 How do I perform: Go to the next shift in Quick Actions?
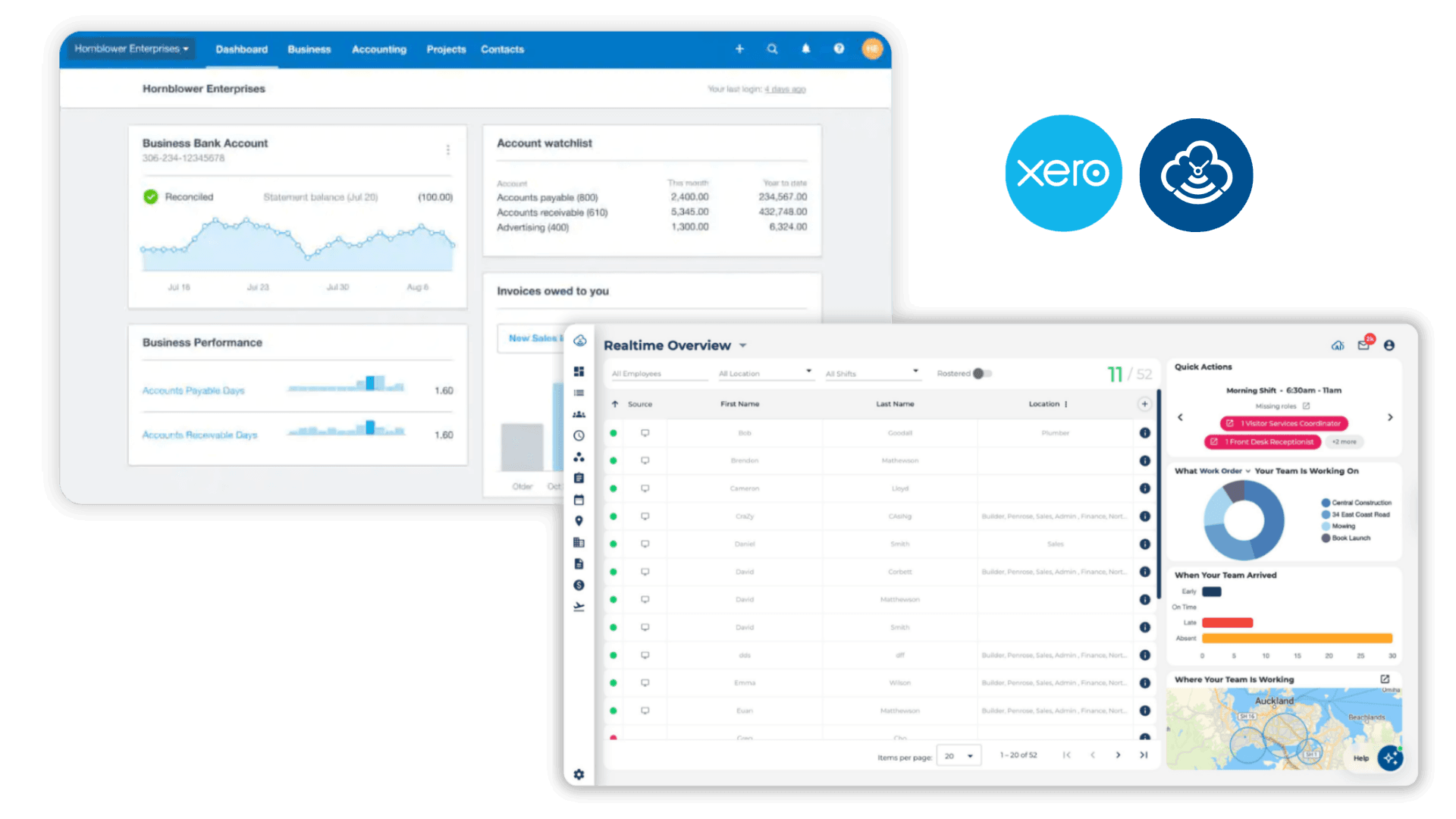coord(1390,418)
